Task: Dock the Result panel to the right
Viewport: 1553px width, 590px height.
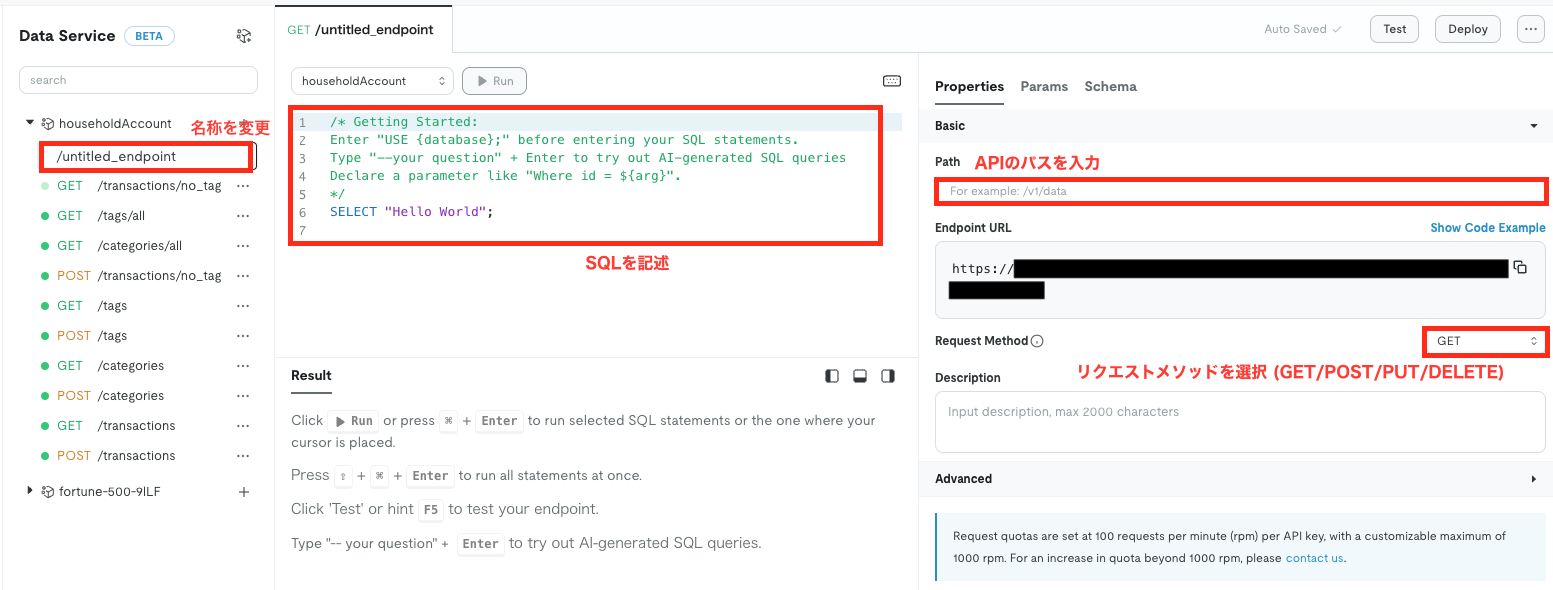Action: 887,376
